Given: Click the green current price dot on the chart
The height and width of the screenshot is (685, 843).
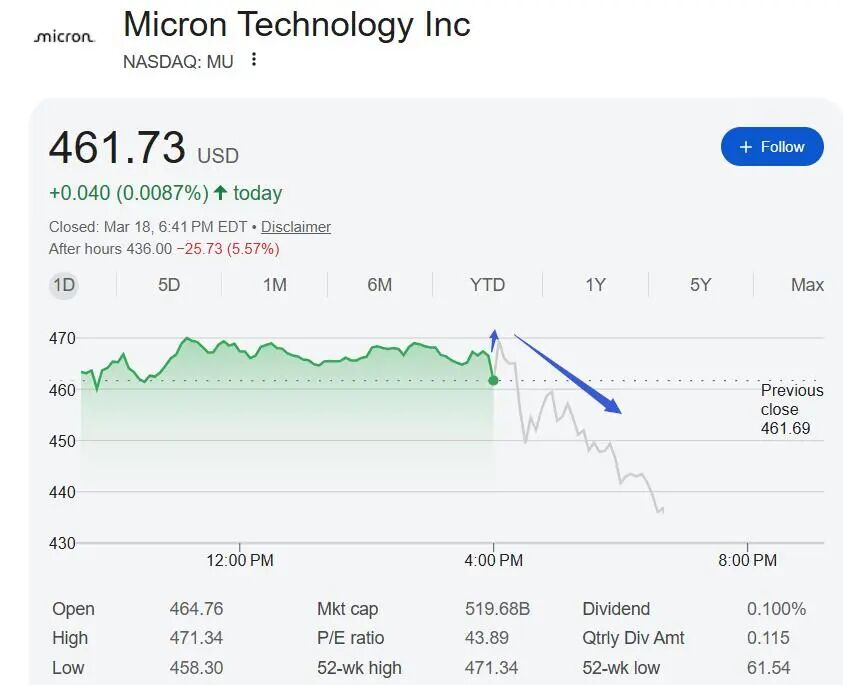Looking at the screenshot, I should point(494,379).
